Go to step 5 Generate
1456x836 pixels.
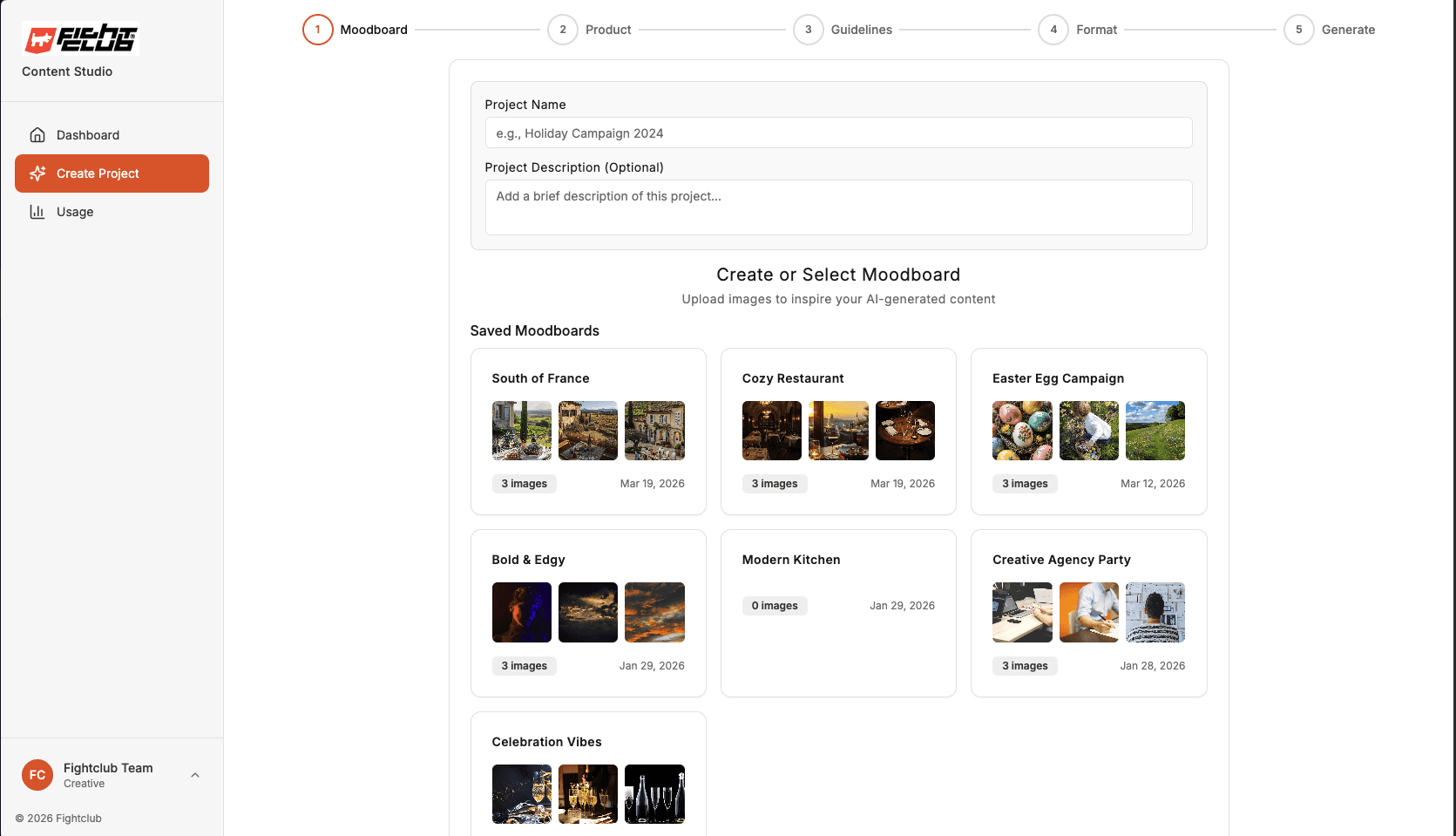pos(1330,30)
